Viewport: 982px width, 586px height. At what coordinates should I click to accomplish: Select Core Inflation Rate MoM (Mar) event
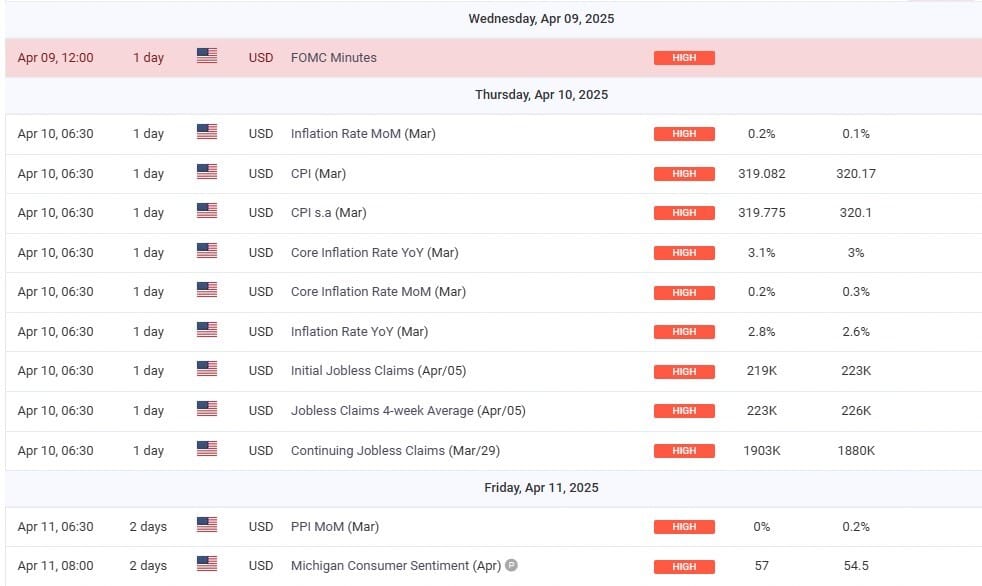point(378,292)
